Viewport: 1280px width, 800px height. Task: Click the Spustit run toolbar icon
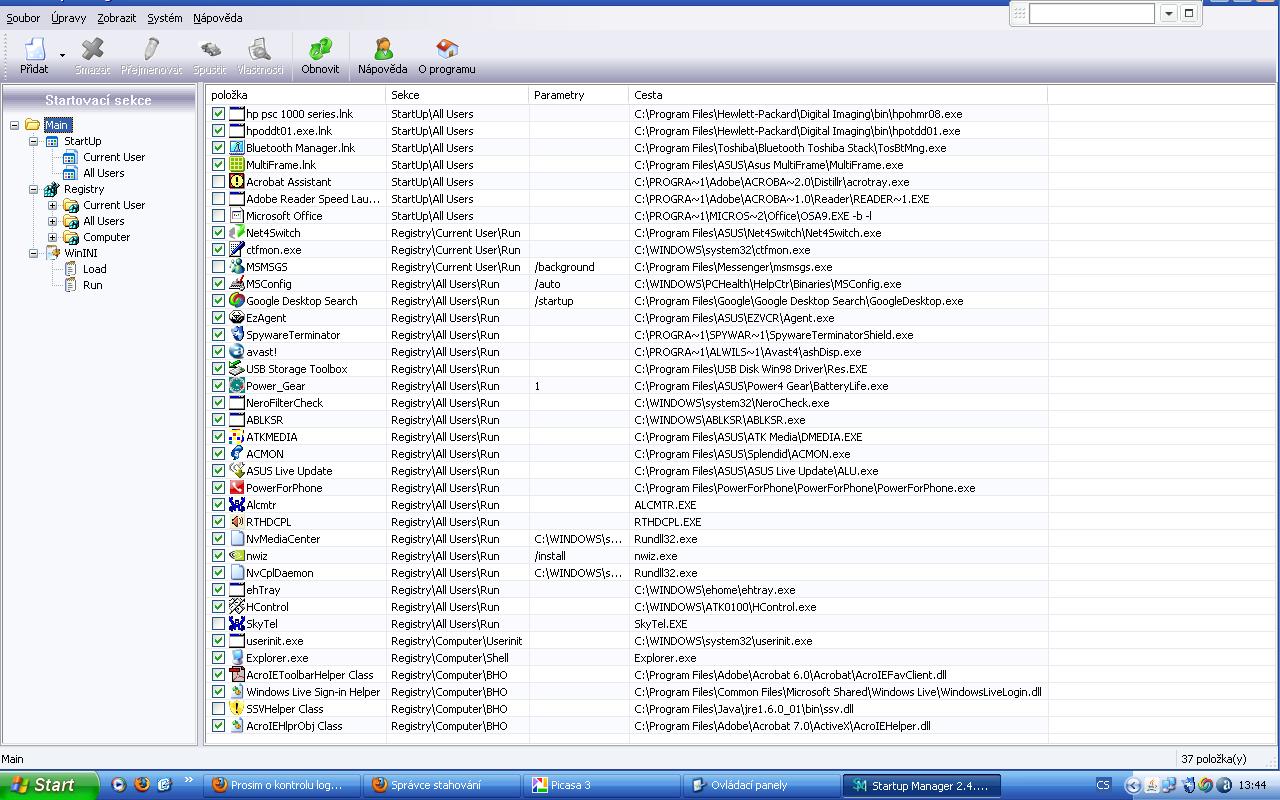pos(210,56)
